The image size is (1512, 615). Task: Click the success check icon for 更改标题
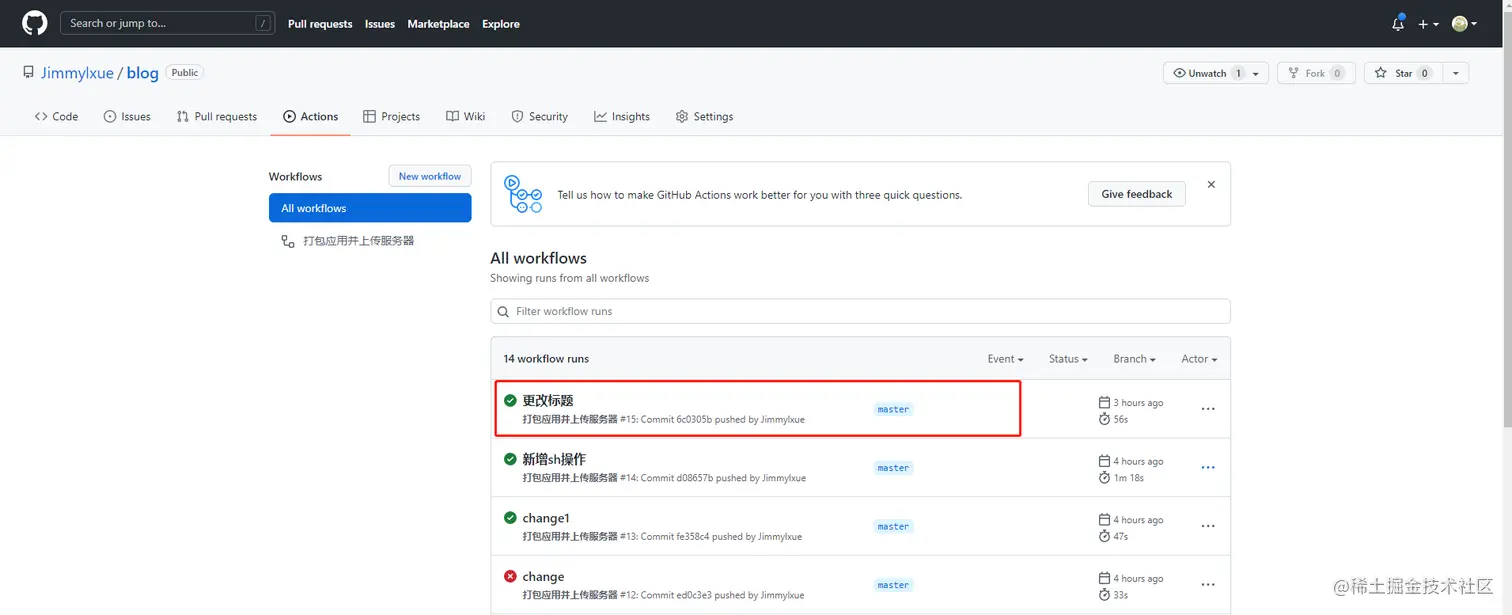click(x=510, y=400)
